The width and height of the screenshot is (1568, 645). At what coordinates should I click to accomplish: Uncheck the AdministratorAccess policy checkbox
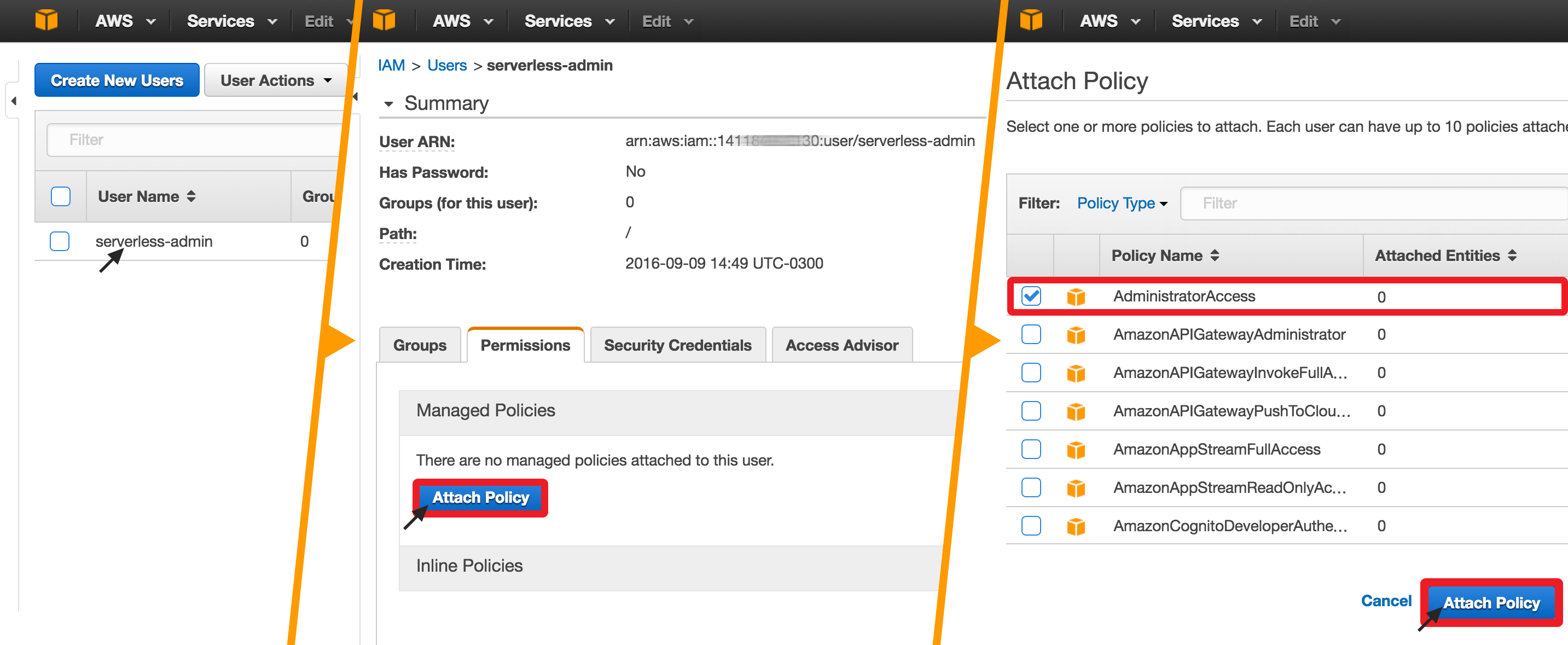coord(1031,297)
